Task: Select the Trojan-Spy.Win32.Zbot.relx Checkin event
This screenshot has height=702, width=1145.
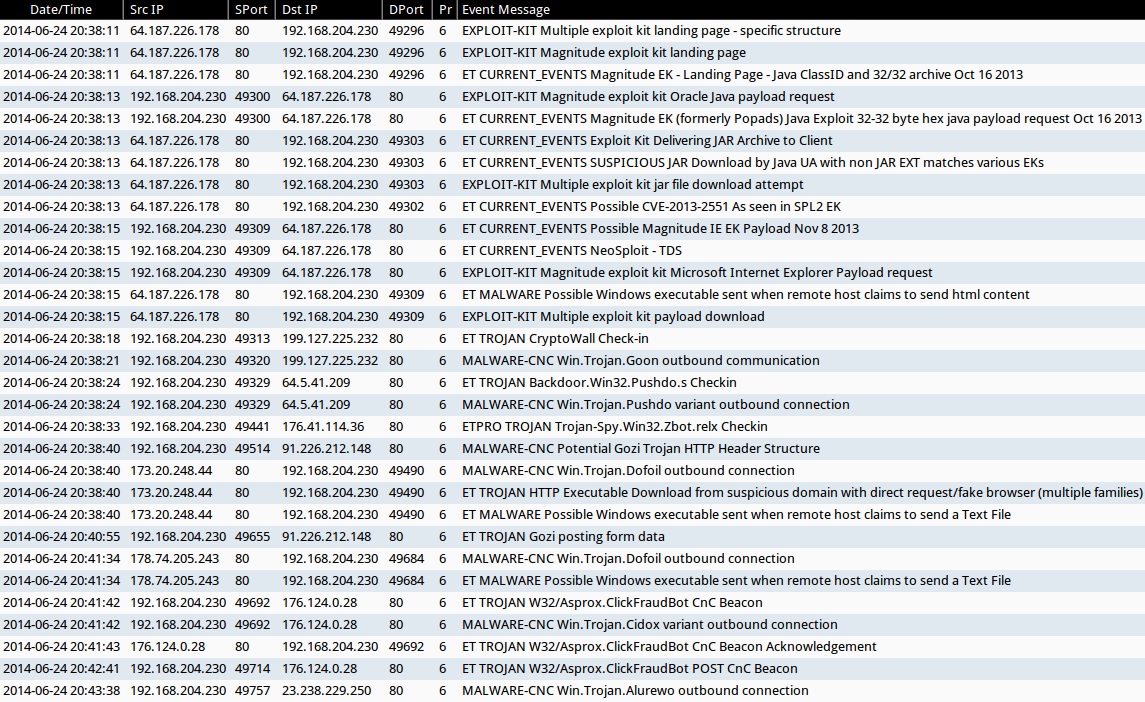Action: click(x=614, y=427)
